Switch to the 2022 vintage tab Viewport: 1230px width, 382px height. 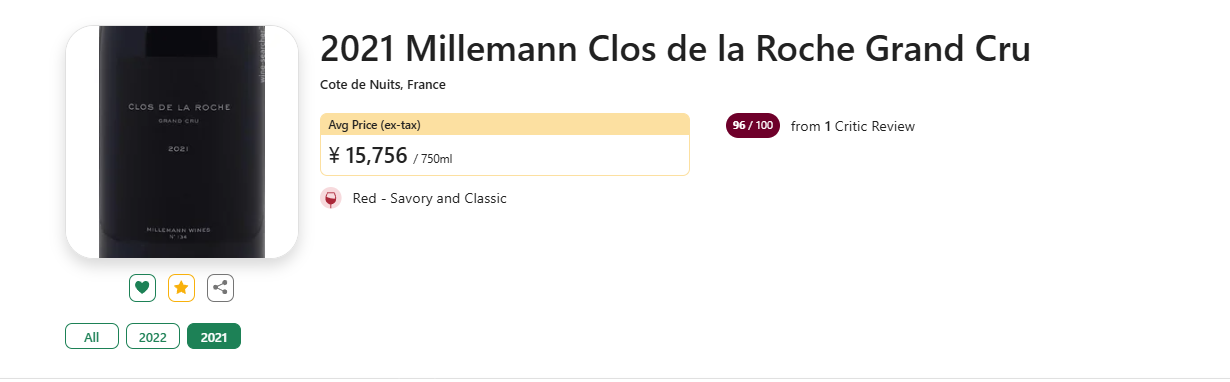pyautogui.click(x=153, y=337)
